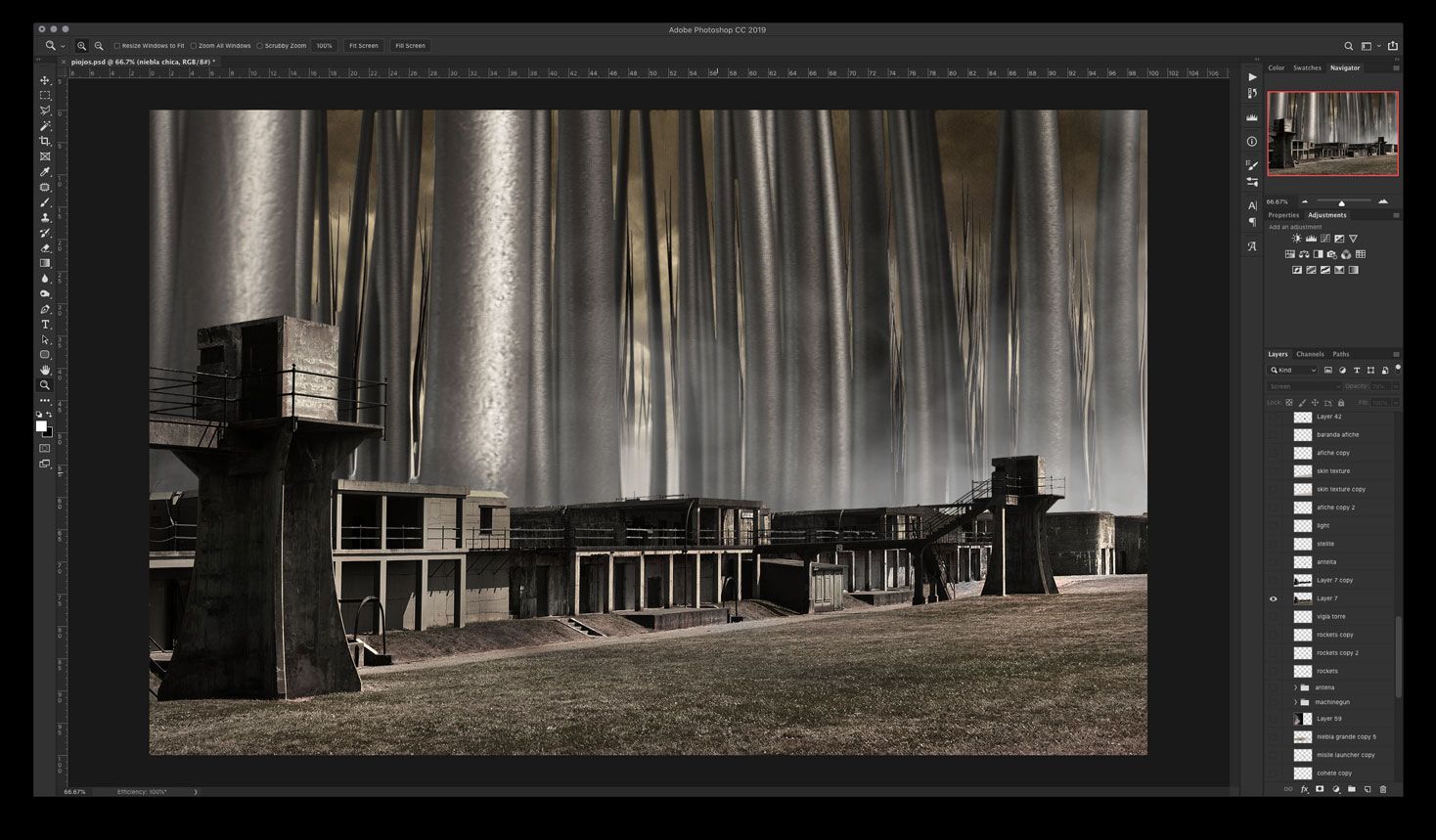Check the Zoom All Windows option
Viewport: 1436px width, 840px height.
194,46
